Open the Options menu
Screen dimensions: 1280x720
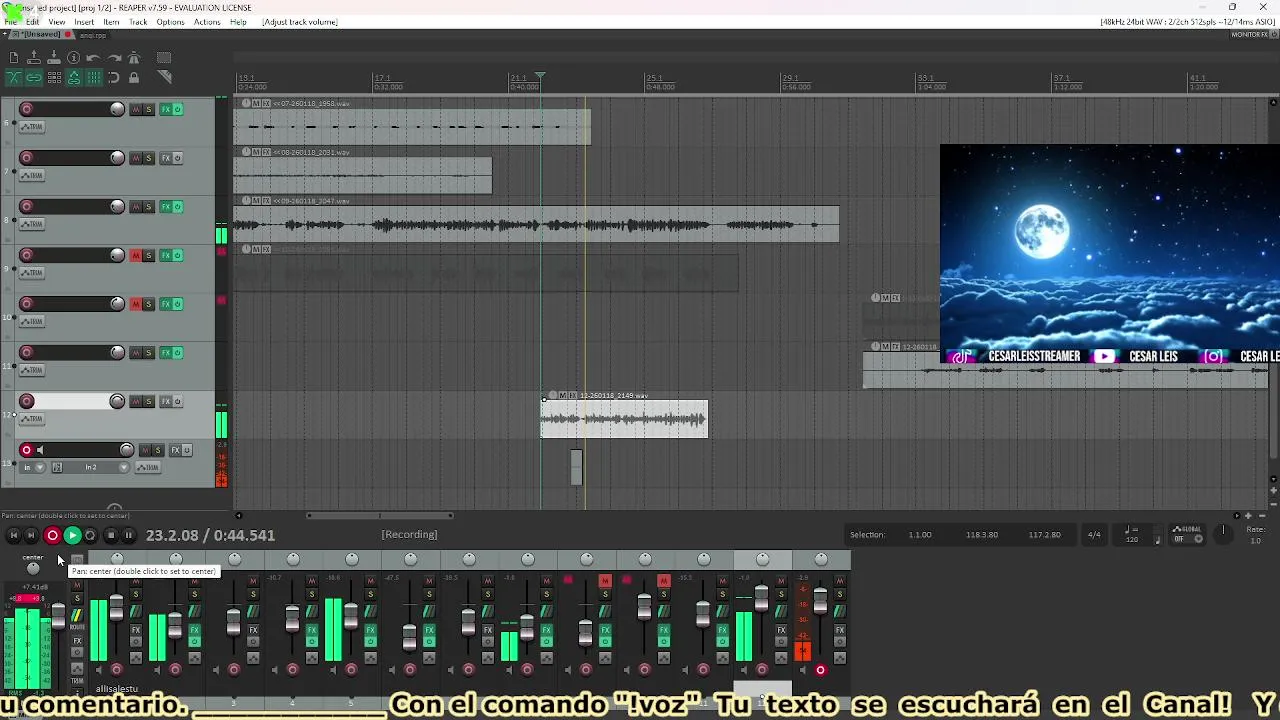click(x=170, y=22)
